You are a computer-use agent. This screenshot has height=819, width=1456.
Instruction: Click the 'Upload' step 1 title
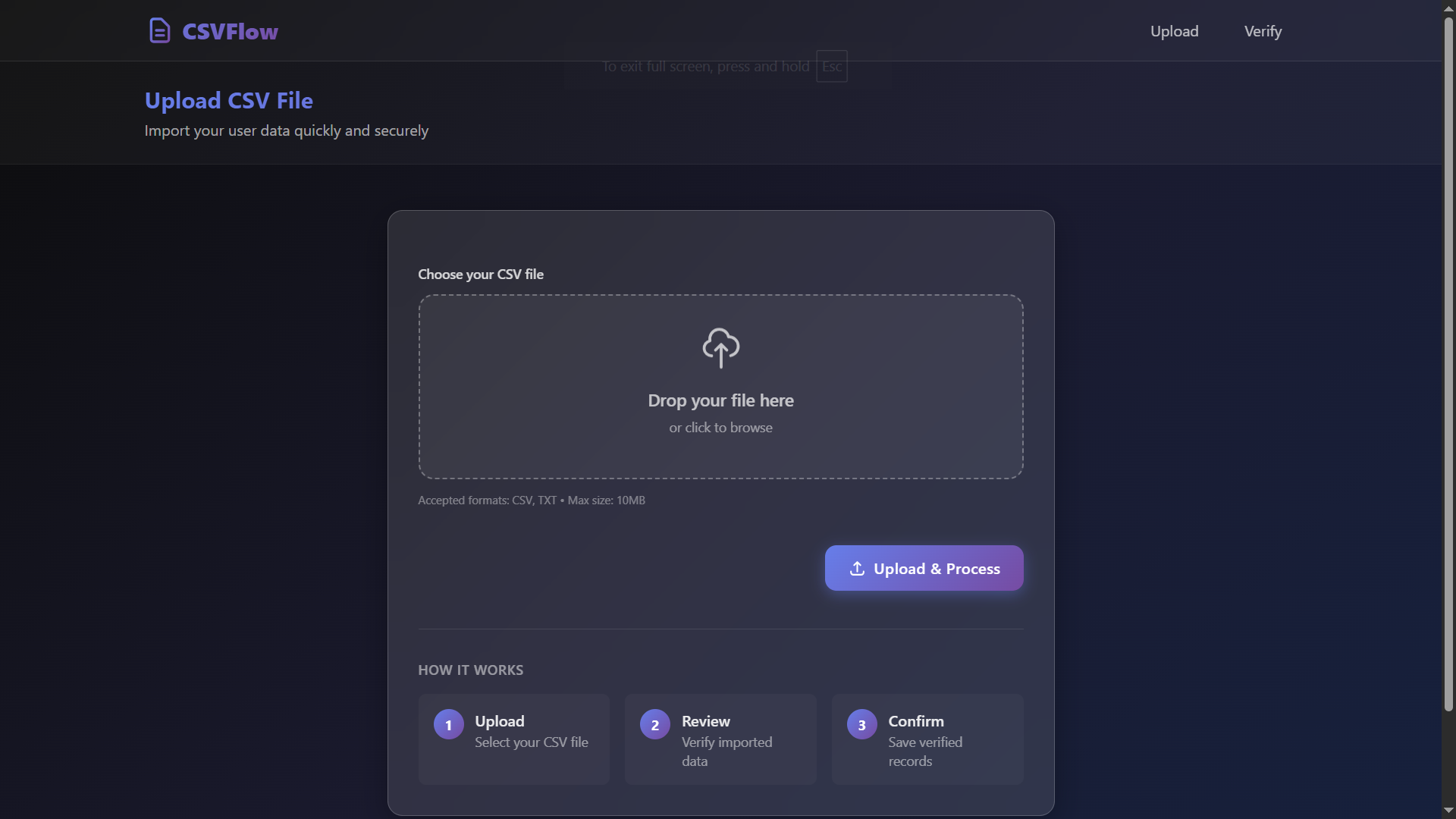500,721
